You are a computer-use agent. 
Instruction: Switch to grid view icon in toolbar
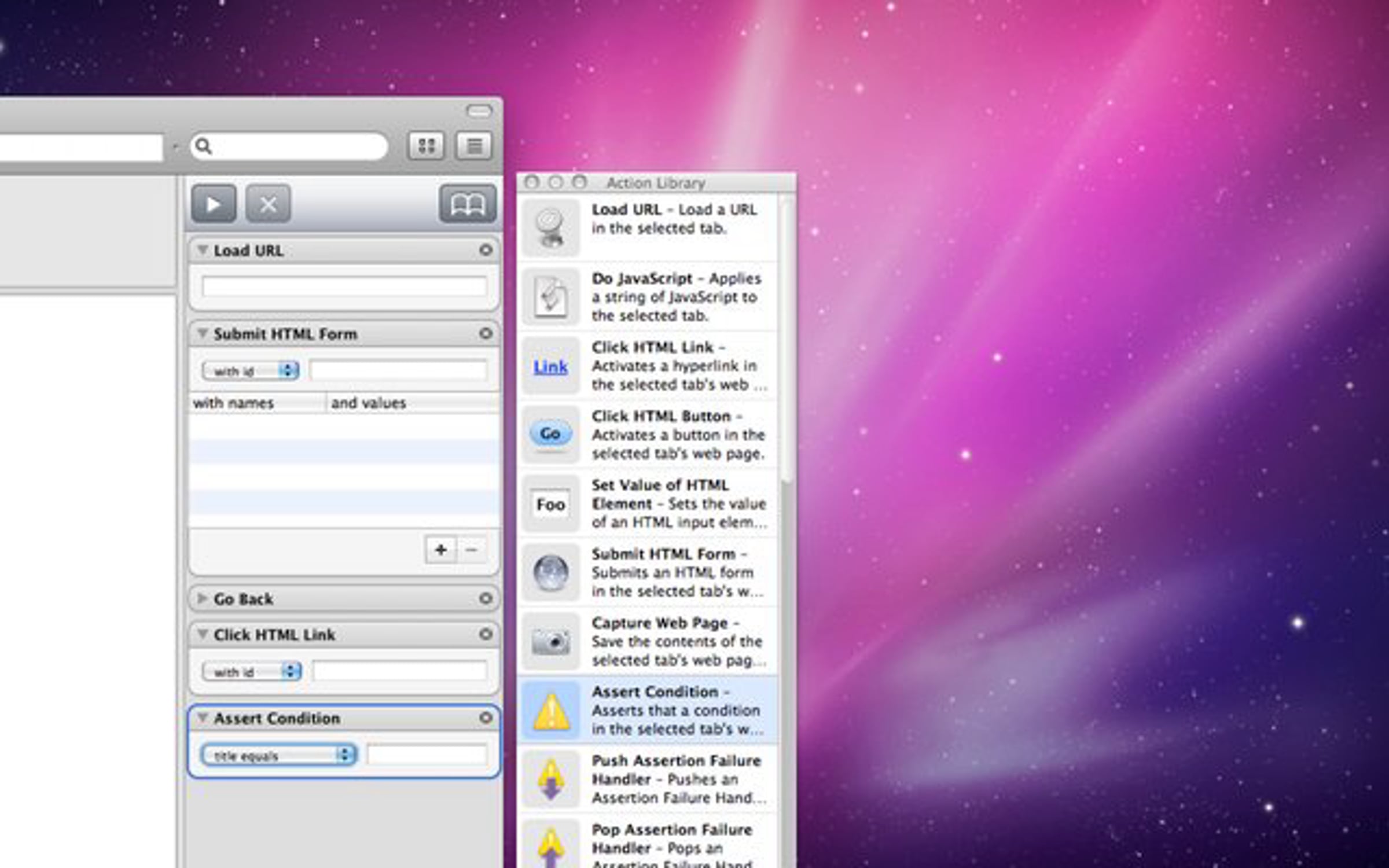click(x=426, y=146)
